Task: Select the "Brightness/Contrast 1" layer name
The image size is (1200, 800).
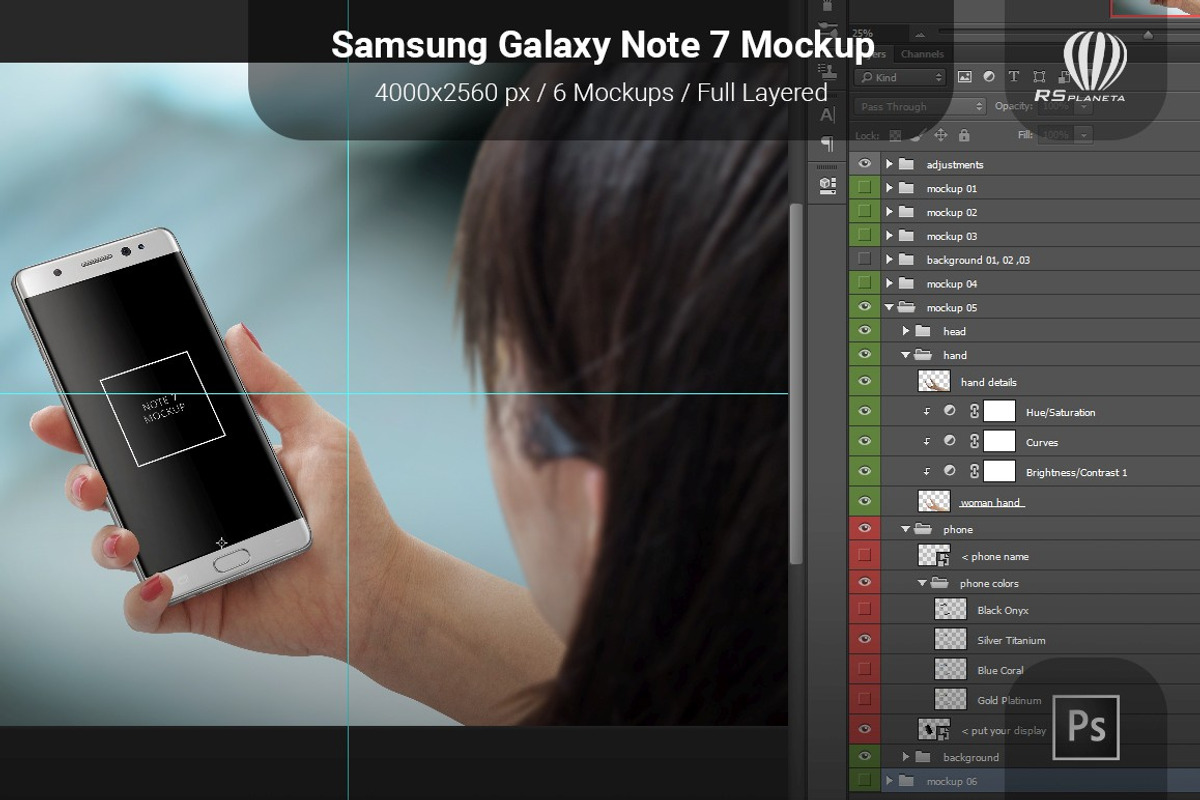Action: point(1076,472)
